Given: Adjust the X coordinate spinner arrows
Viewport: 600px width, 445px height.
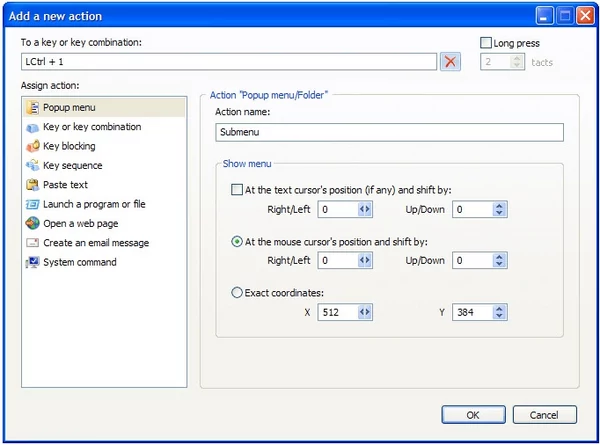Looking at the screenshot, I should click(x=365, y=312).
